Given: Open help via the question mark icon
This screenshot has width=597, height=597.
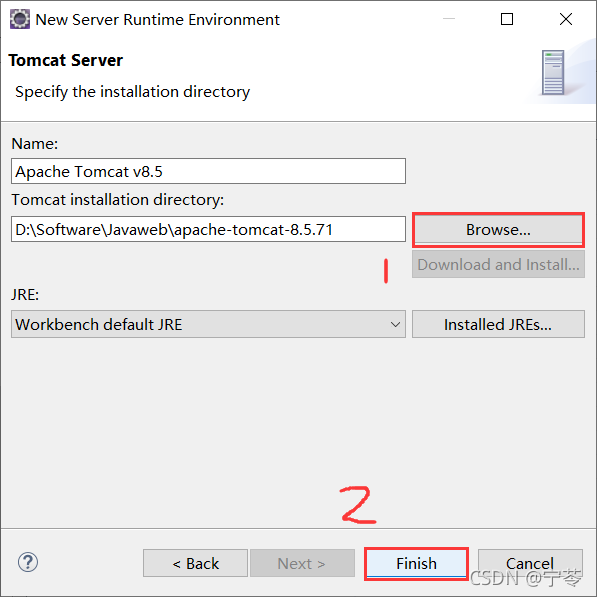Looking at the screenshot, I should click(x=28, y=562).
